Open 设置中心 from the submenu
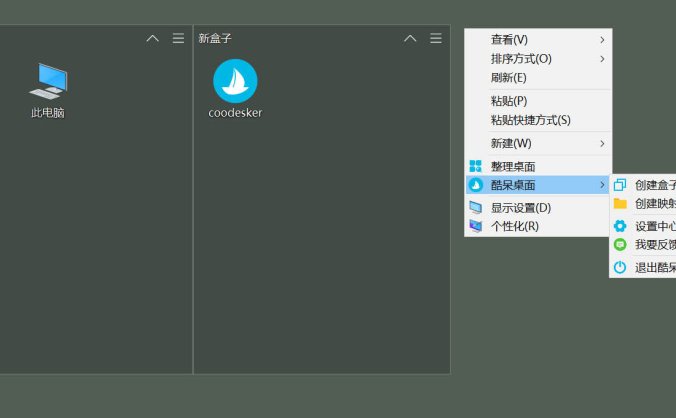 643,226
